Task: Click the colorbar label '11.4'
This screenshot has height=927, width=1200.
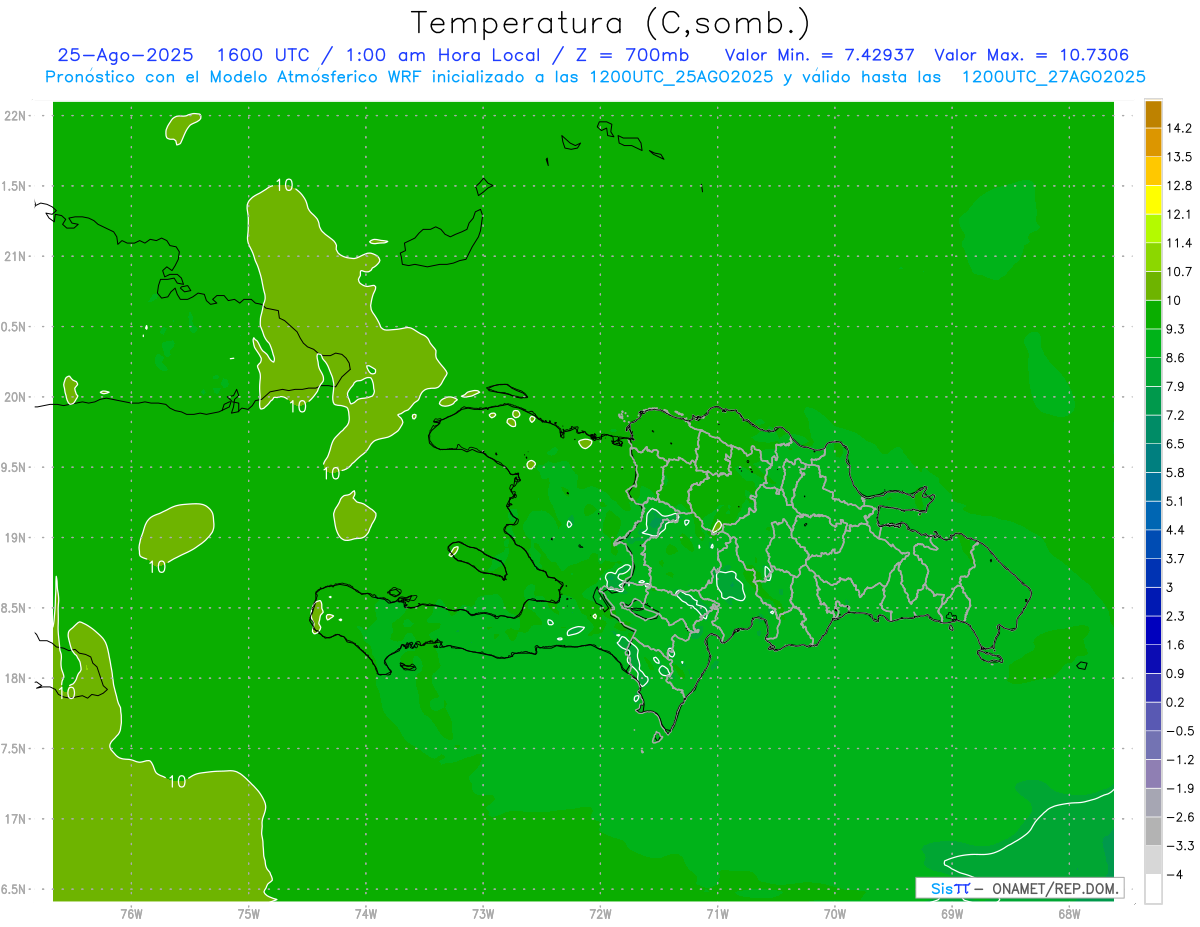Action: (x=1180, y=243)
